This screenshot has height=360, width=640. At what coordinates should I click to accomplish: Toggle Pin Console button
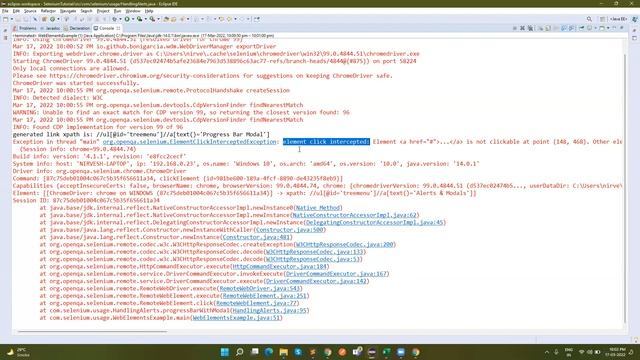tap(582, 28)
